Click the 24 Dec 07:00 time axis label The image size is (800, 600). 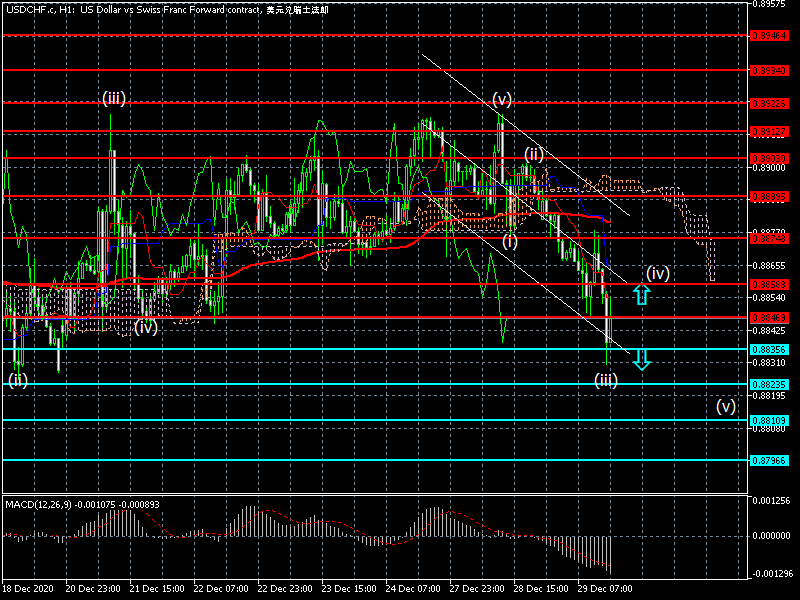[x=413, y=589]
